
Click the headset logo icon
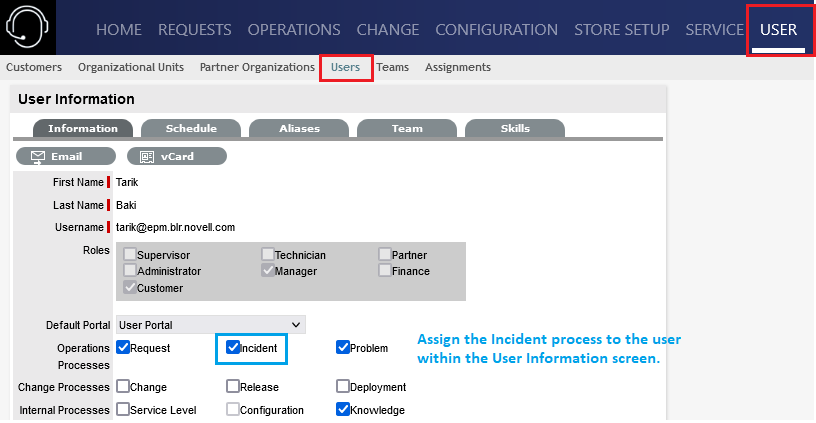(28, 27)
